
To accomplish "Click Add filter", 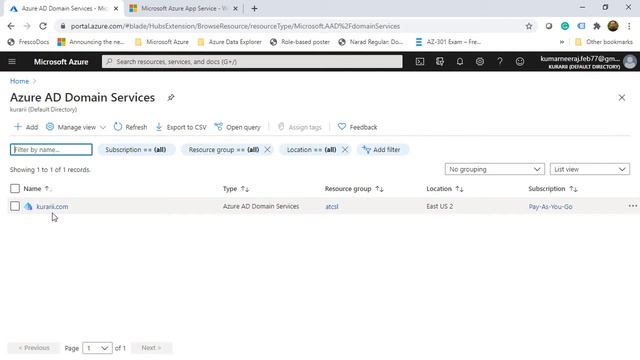I will point(382,149).
